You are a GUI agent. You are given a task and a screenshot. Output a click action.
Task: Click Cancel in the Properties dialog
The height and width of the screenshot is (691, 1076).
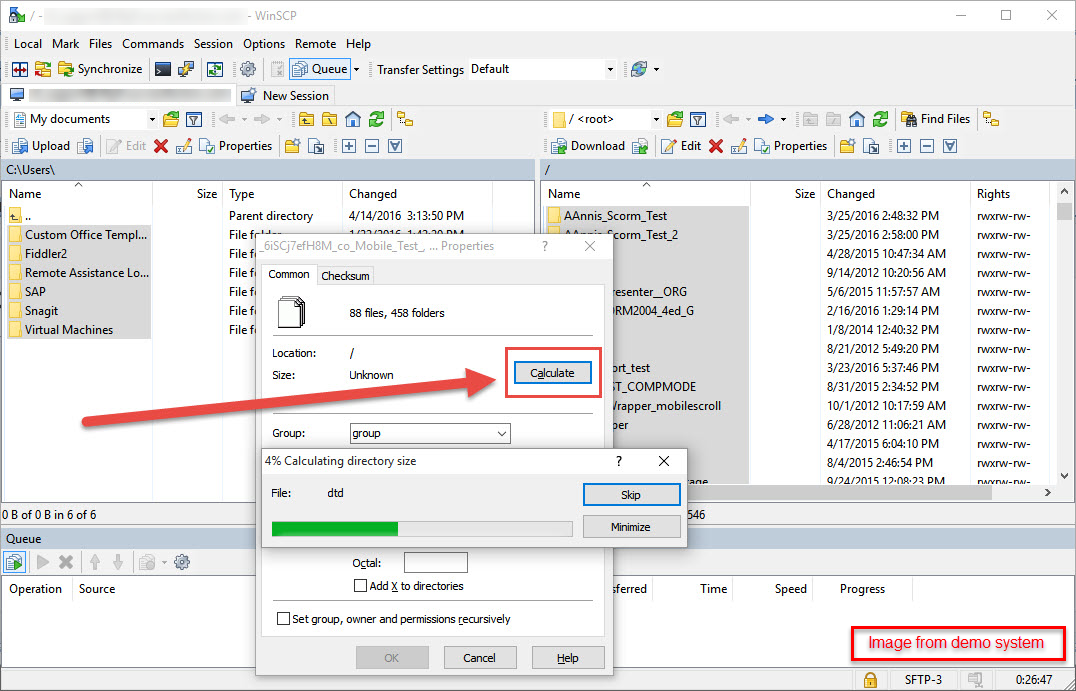[x=480, y=658]
